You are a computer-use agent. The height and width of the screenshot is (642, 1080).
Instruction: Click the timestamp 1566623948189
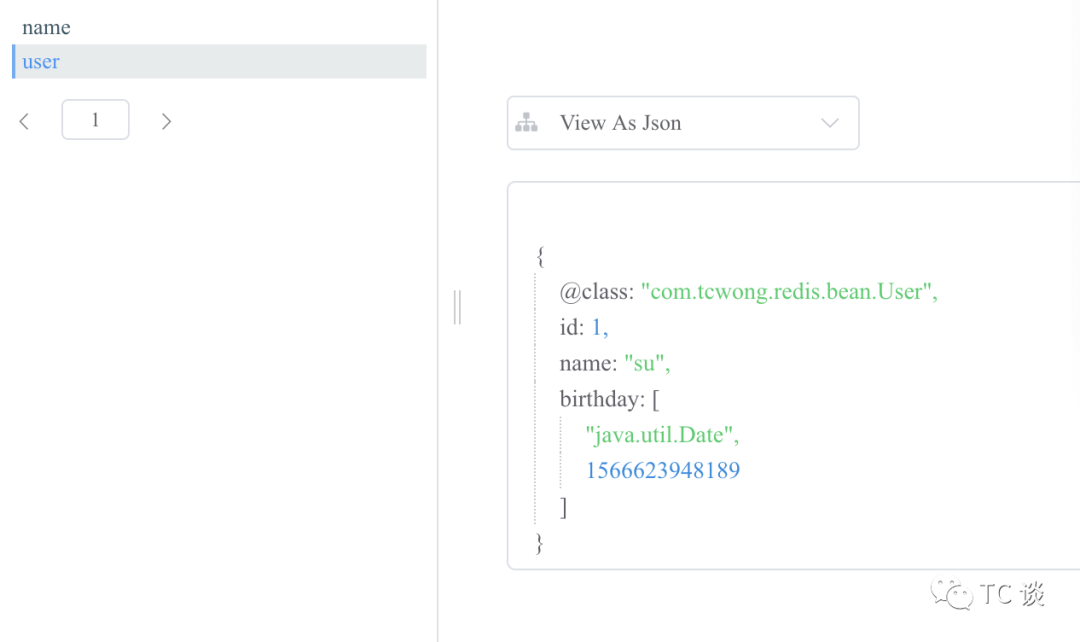tap(662, 470)
